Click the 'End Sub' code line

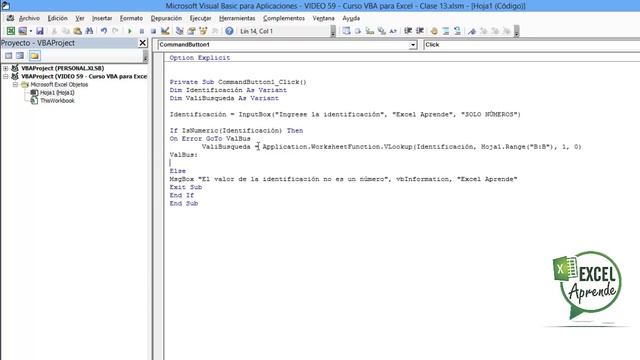pyautogui.click(x=184, y=204)
